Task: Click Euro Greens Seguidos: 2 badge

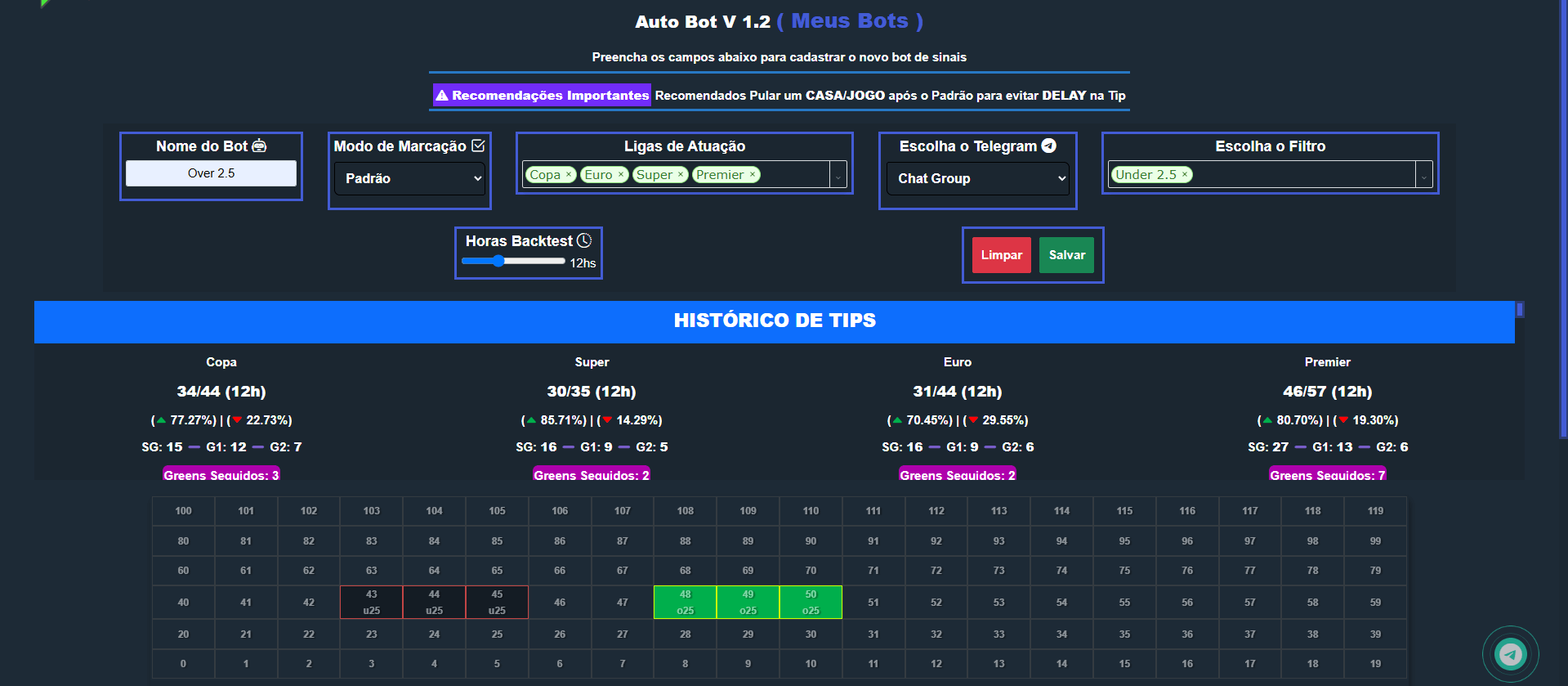Action: [958, 474]
